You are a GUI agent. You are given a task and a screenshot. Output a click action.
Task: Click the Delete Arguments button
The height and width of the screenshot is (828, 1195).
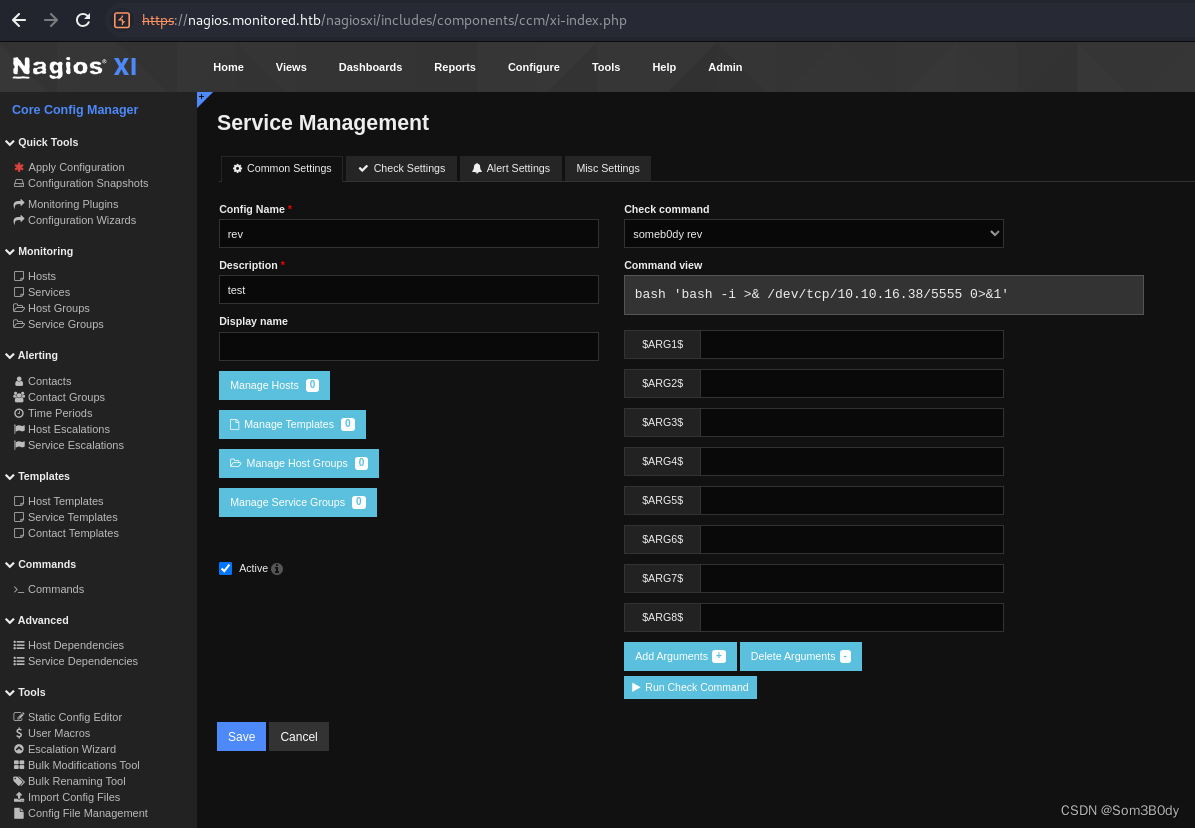[800, 656]
